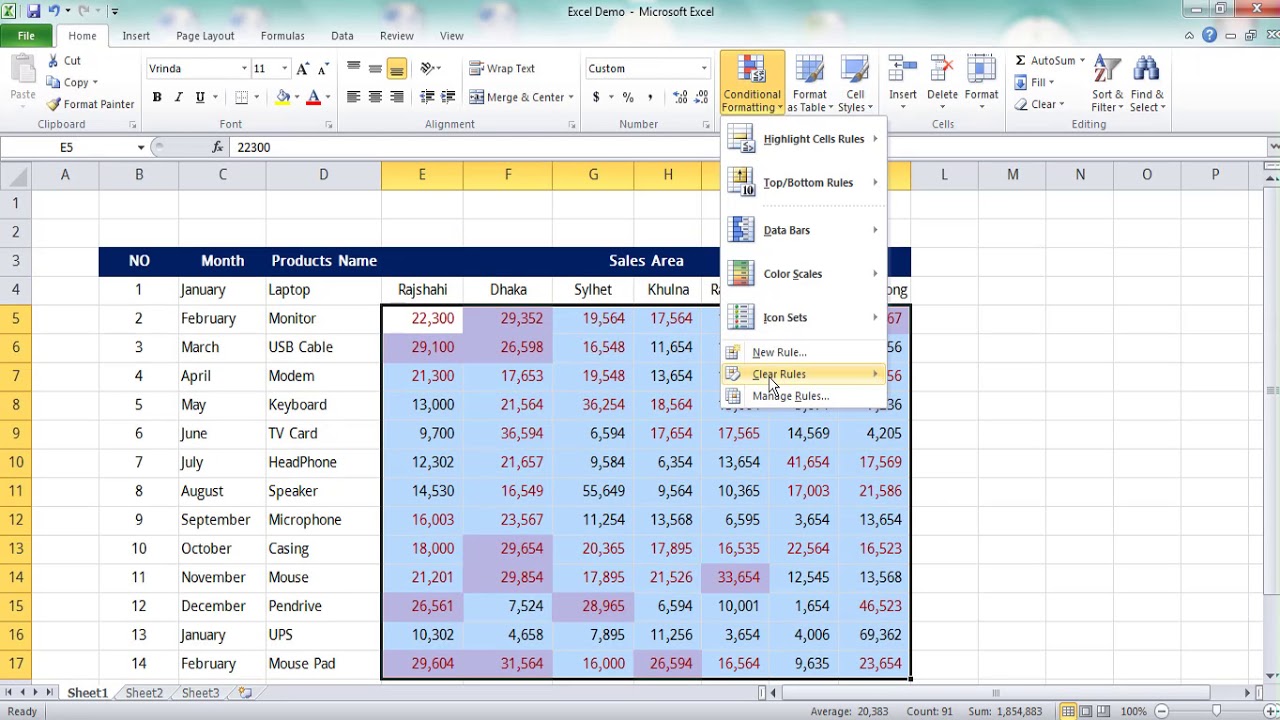The image size is (1280, 720).
Task: Click the Fill Color yellow swatch button
Action: tap(283, 97)
